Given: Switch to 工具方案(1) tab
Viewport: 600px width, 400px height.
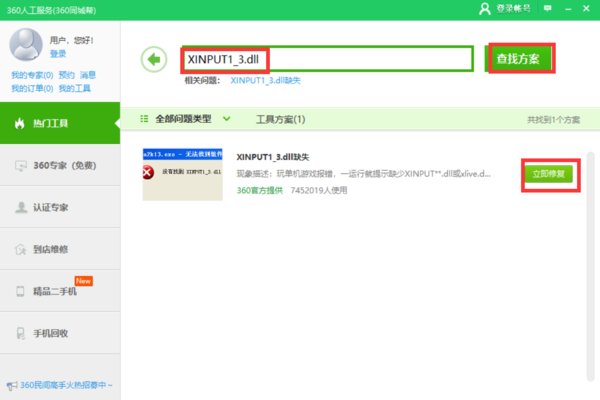Looking at the screenshot, I should [x=280, y=119].
